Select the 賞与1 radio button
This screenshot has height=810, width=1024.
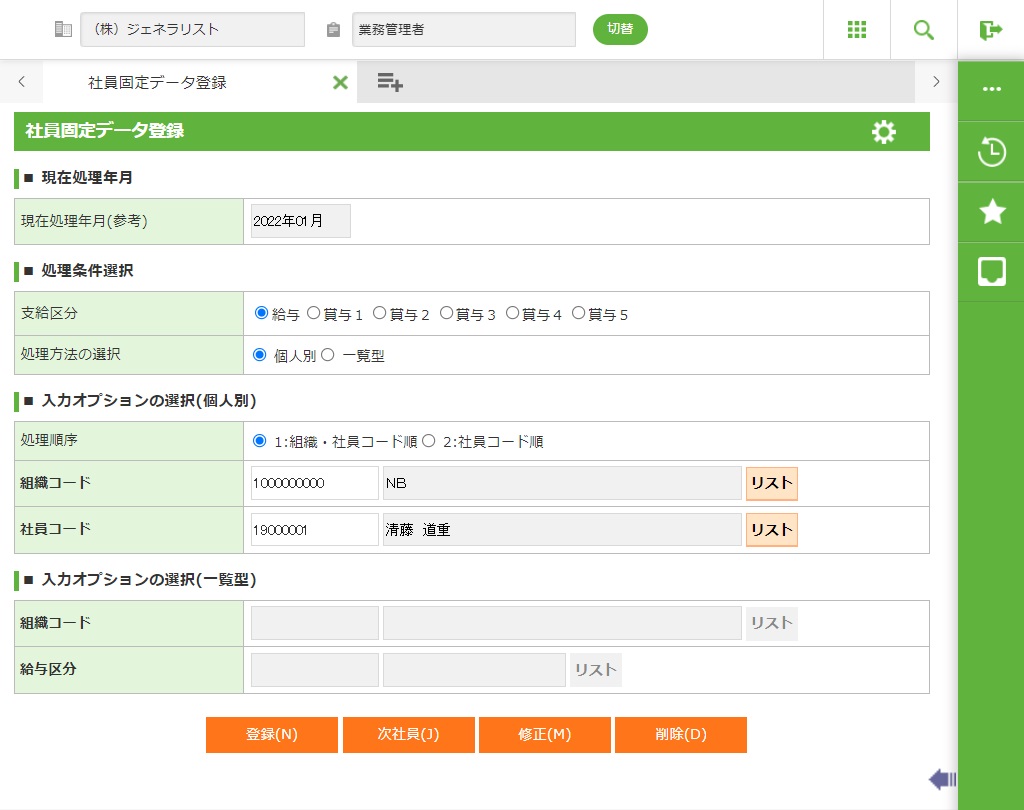pyautogui.click(x=314, y=313)
